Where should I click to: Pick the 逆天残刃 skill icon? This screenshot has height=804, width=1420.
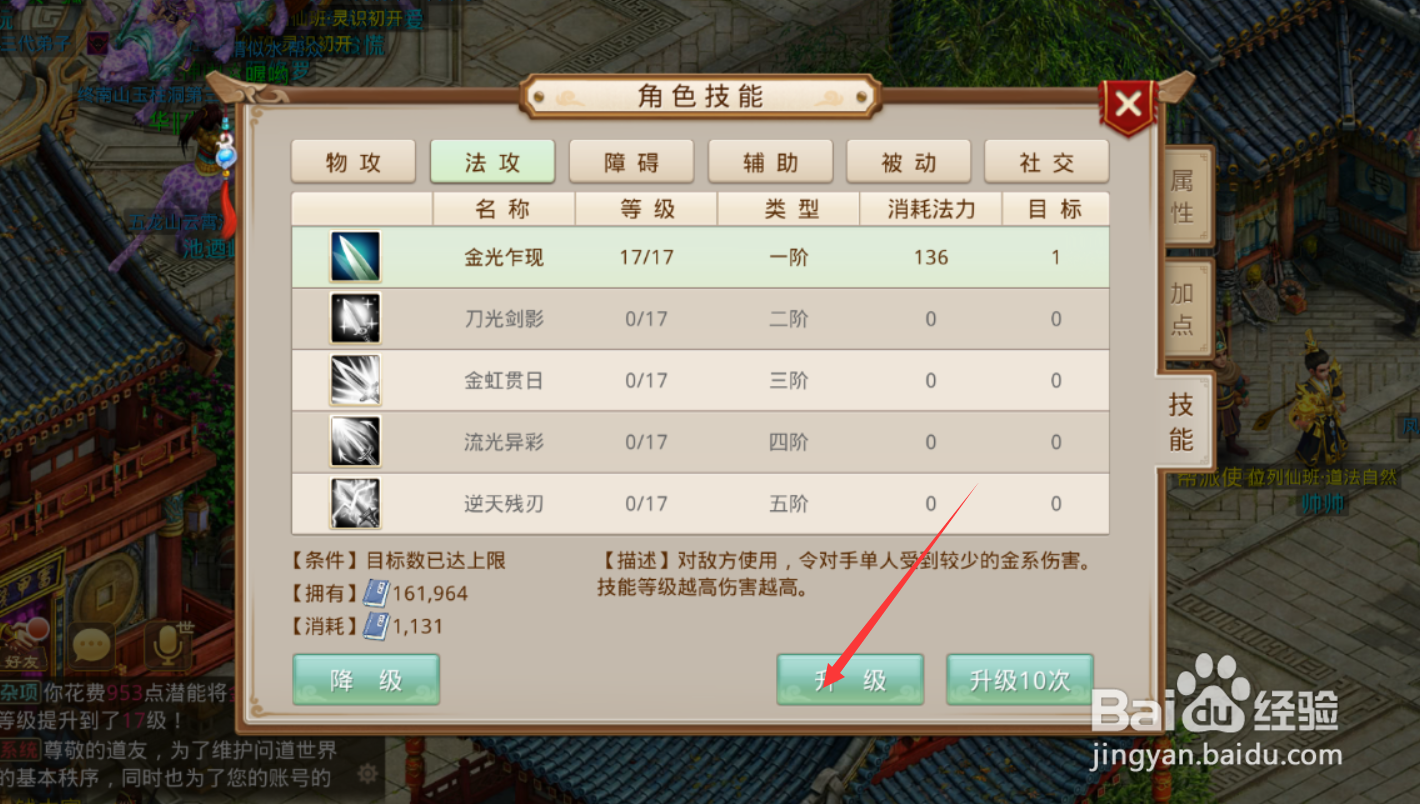click(355, 503)
